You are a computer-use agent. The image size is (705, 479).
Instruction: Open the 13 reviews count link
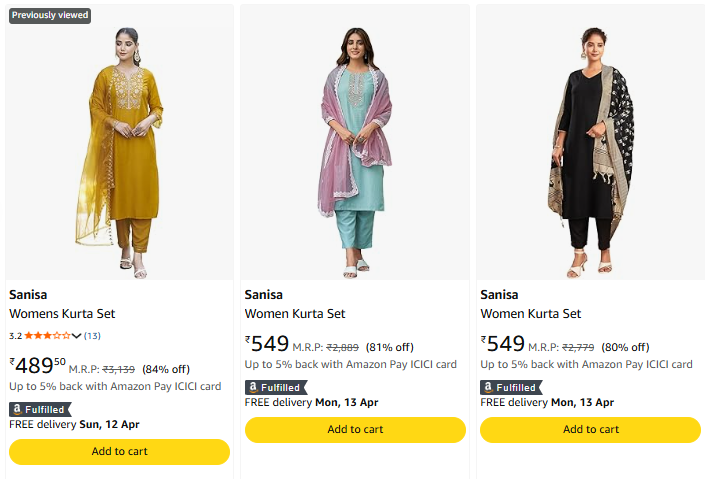click(x=92, y=335)
